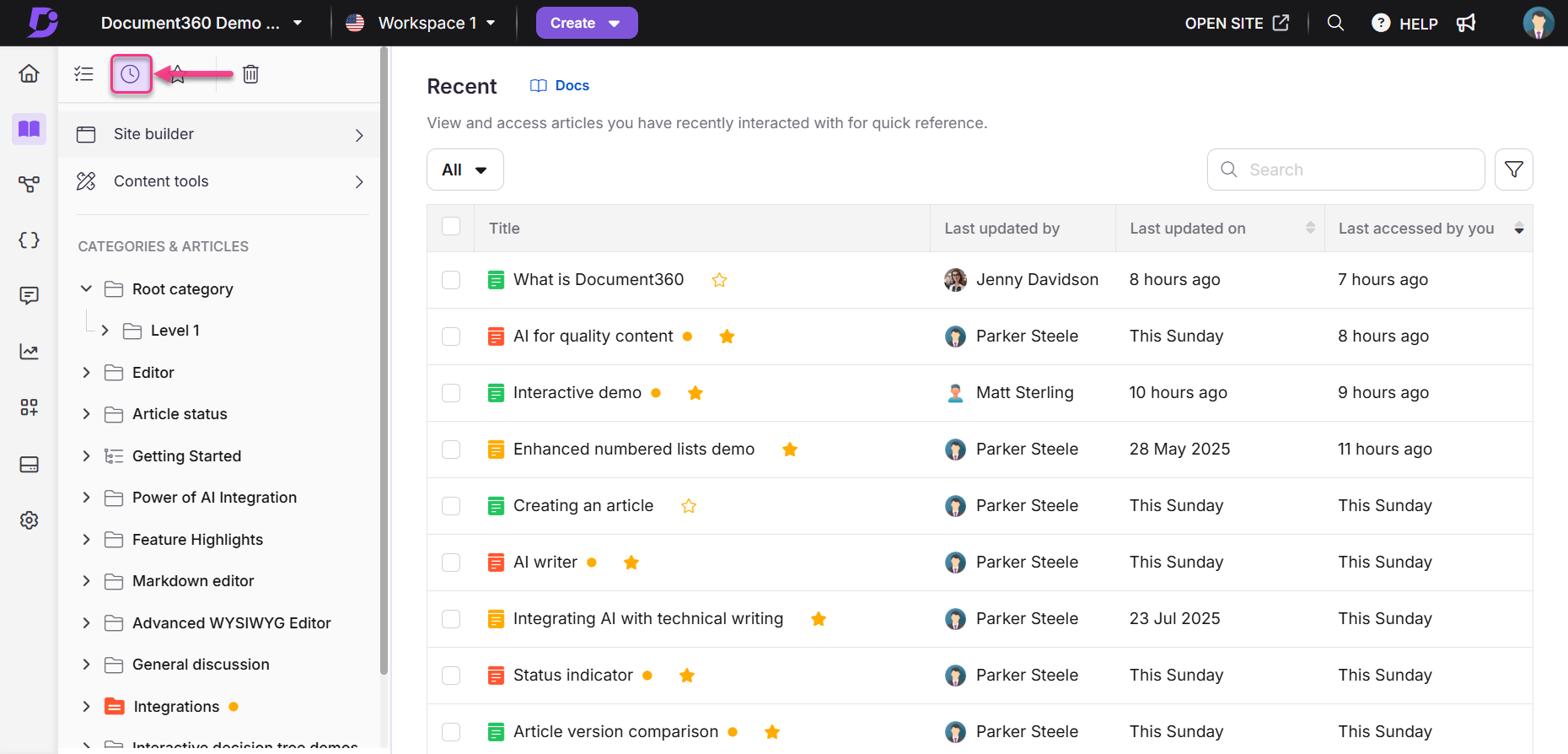This screenshot has width=1568, height=754.
Task: Open the Analytics chart icon
Action: 29,352
